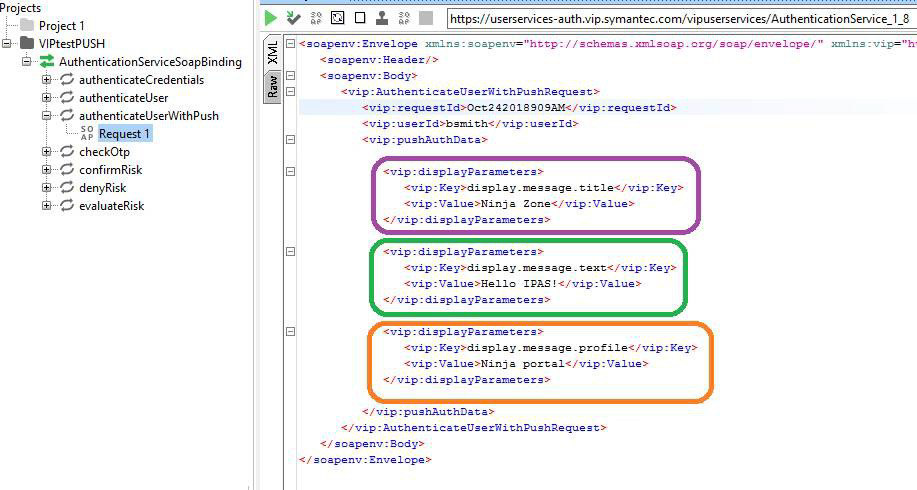This screenshot has width=917, height=490.
Task: Click the requestId value Oct242018909AM
Action: tap(516, 108)
